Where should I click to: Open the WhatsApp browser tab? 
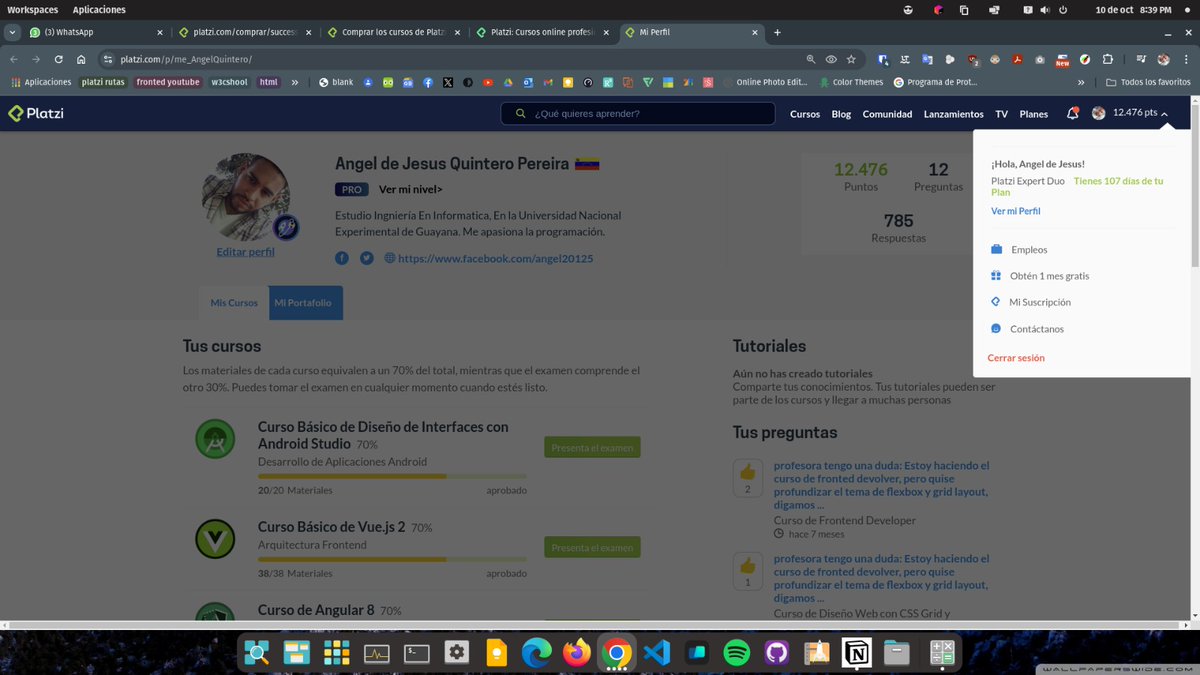tap(95, 32)
